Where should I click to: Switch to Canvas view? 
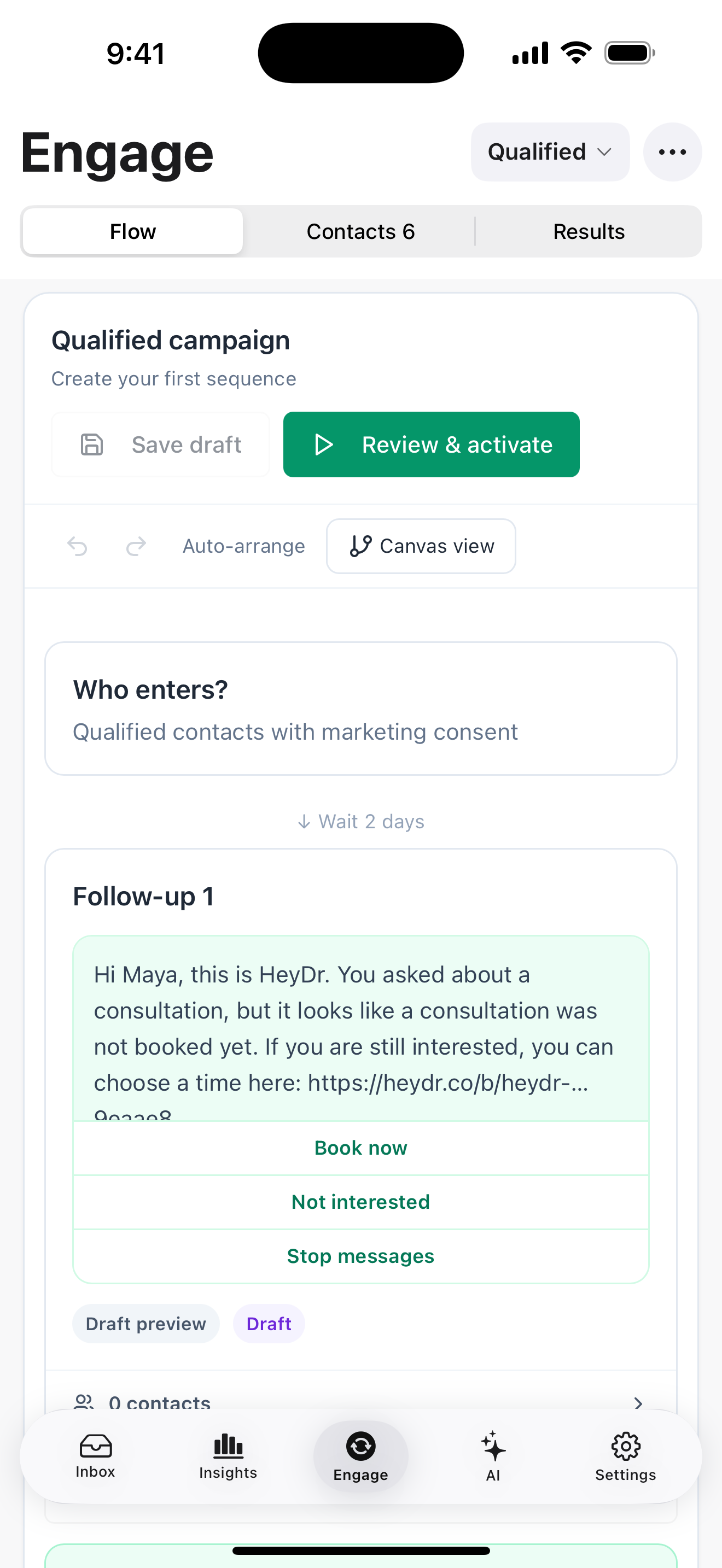point(421,546)
